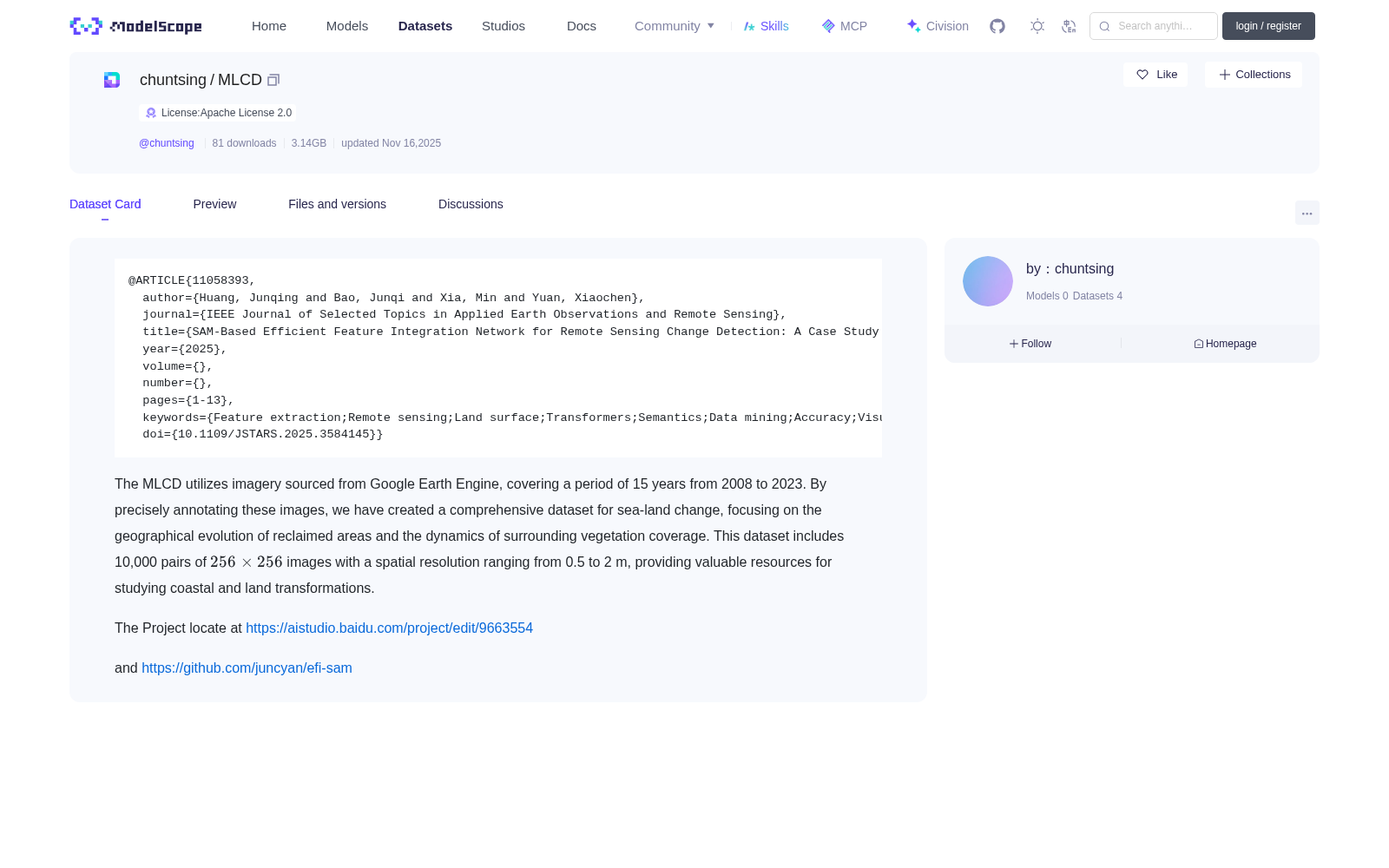
Task: Copy the dataset name chuntsing/MLCD
Action: tap(273, 80)
